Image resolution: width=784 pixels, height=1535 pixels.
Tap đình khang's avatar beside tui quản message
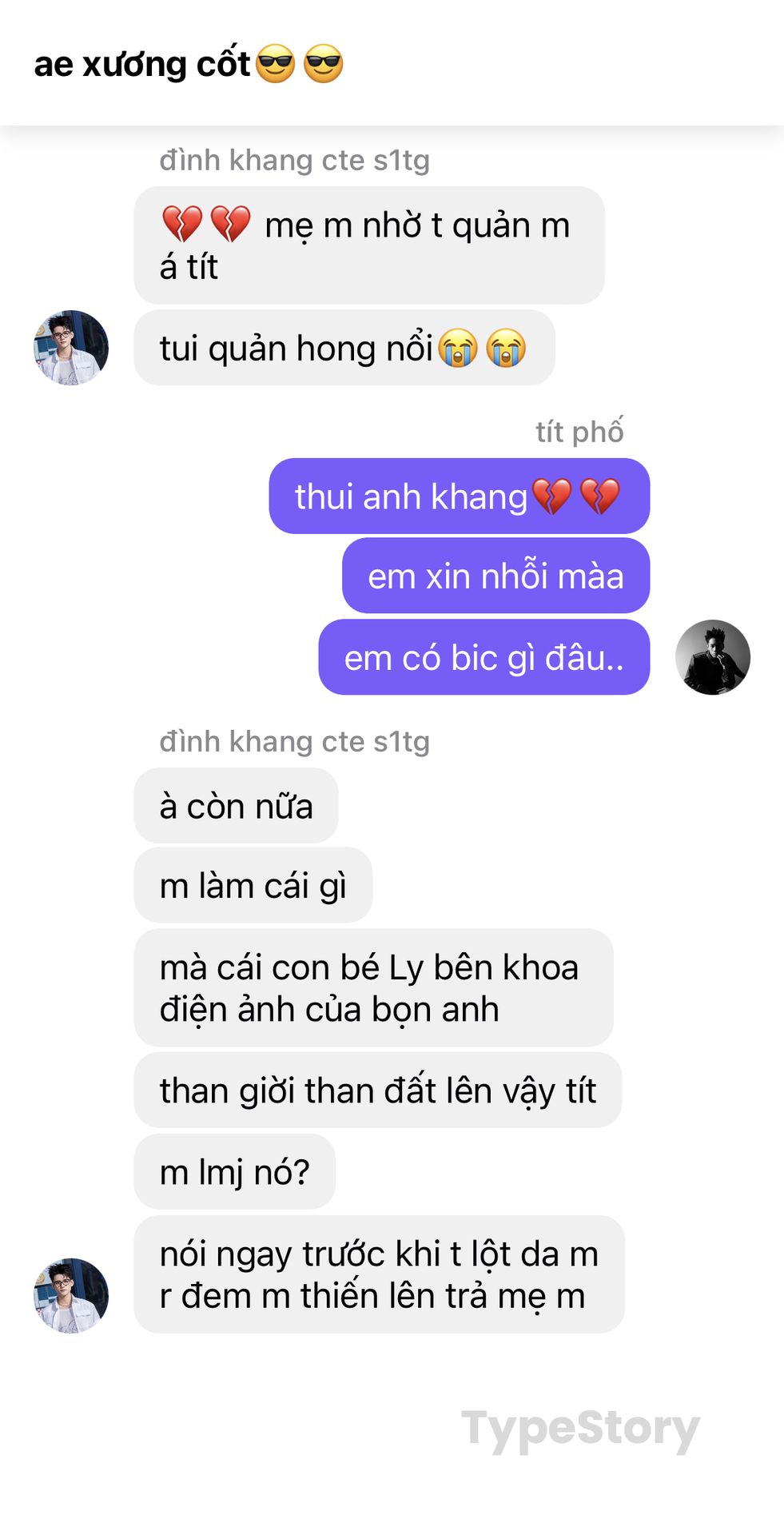click(x=71, y=348)
